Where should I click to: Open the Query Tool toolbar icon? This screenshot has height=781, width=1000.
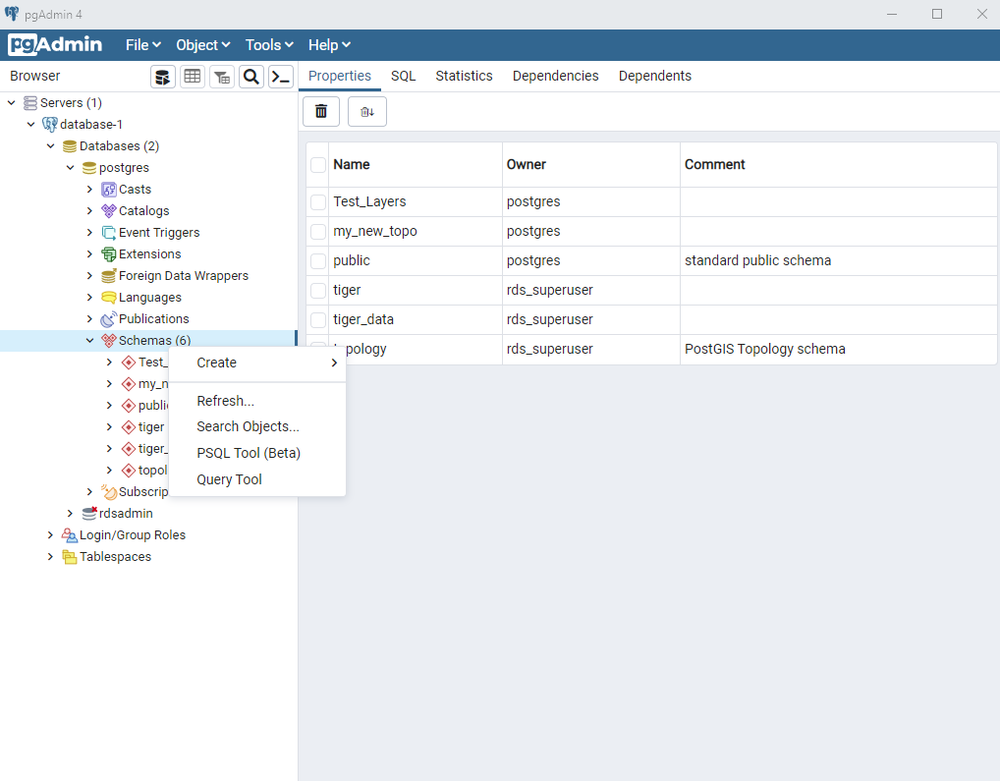pos(163,77)
